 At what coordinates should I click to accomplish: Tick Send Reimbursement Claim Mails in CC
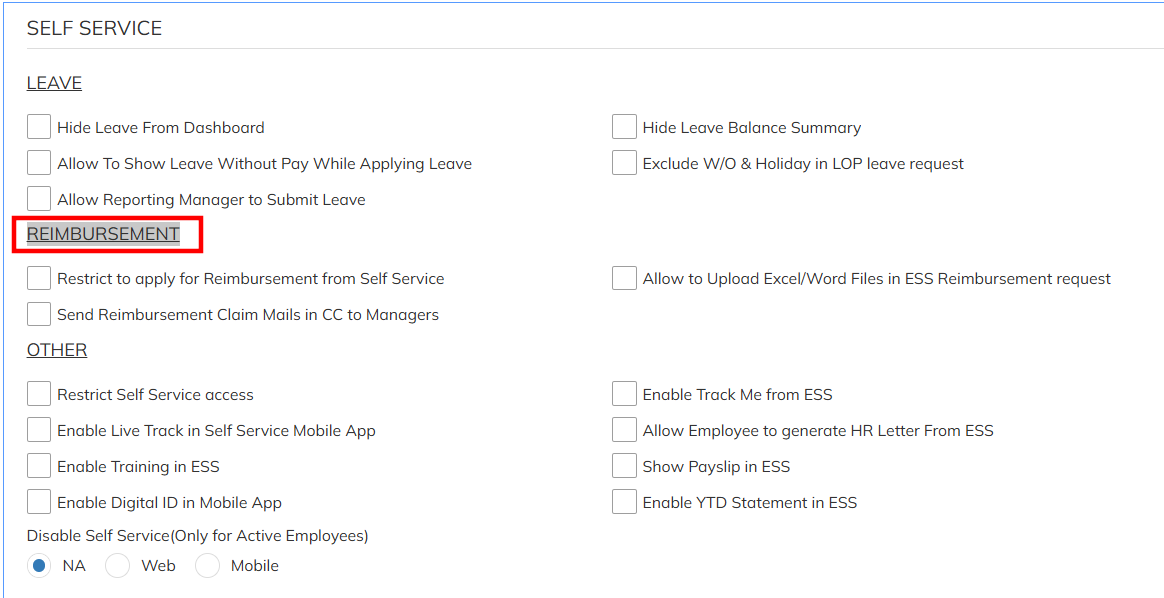point(39,314)
